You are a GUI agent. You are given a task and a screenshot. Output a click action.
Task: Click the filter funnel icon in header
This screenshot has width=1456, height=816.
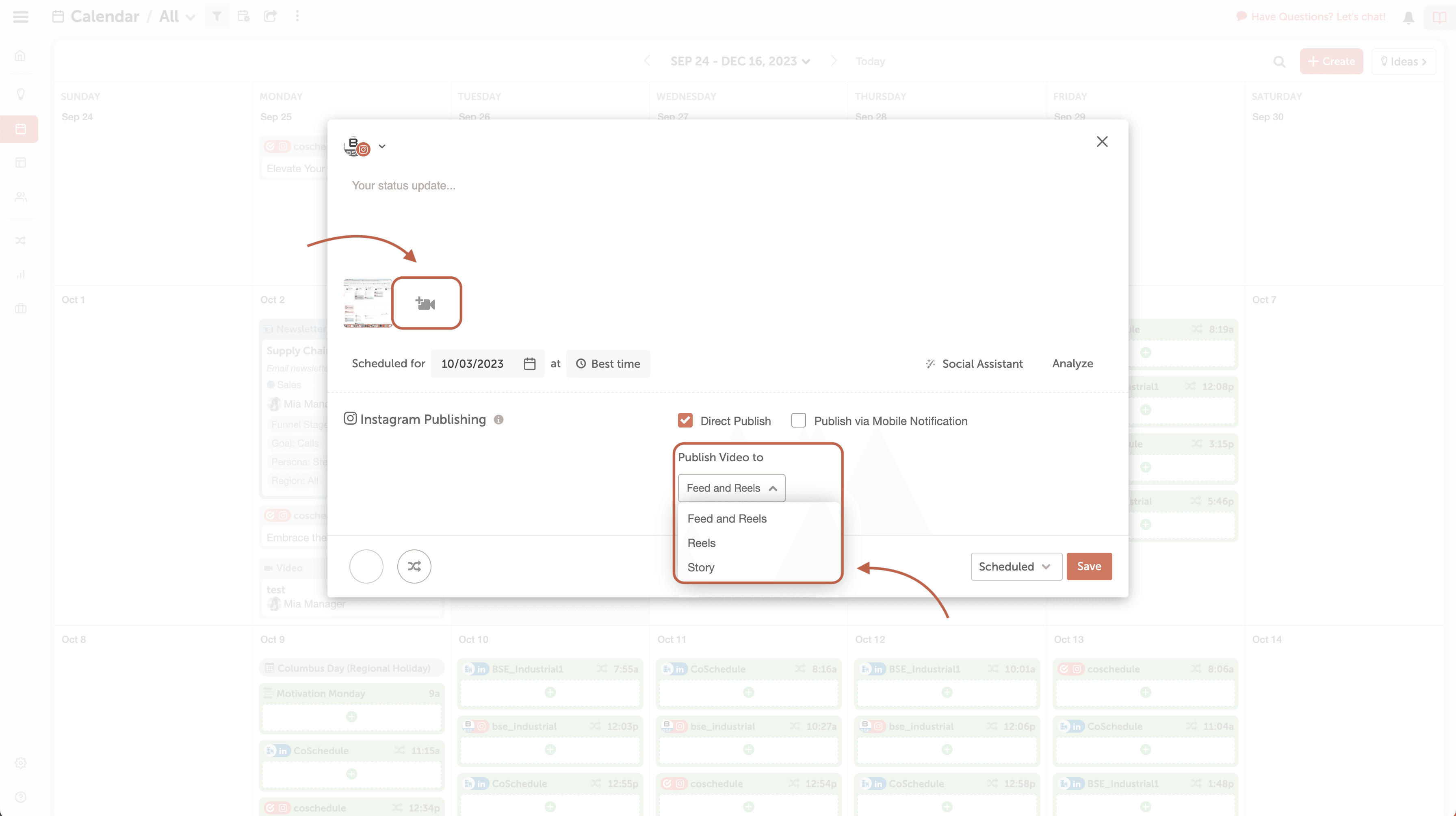(x=217, y=16)
